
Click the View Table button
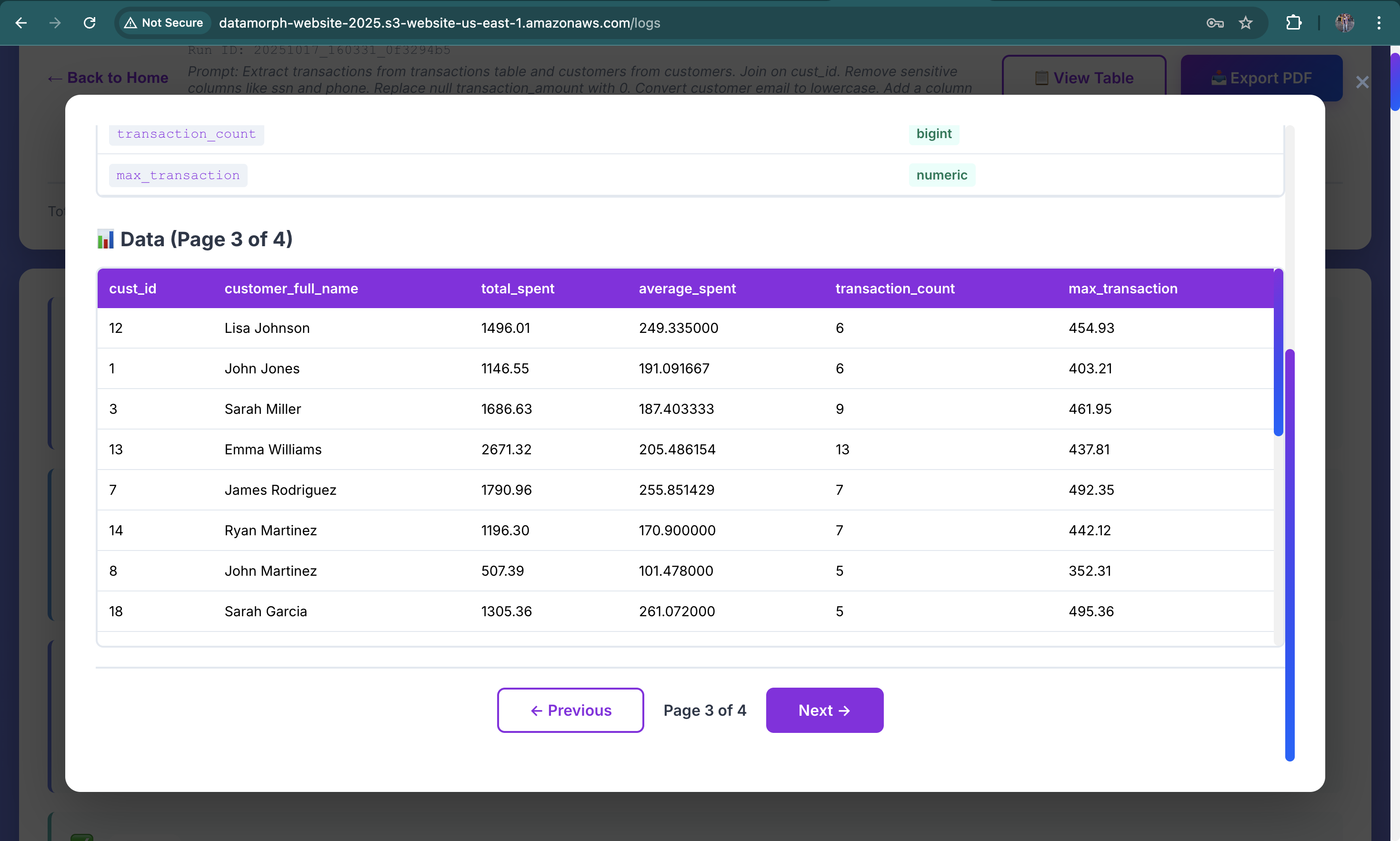[x=1083, y=78]
